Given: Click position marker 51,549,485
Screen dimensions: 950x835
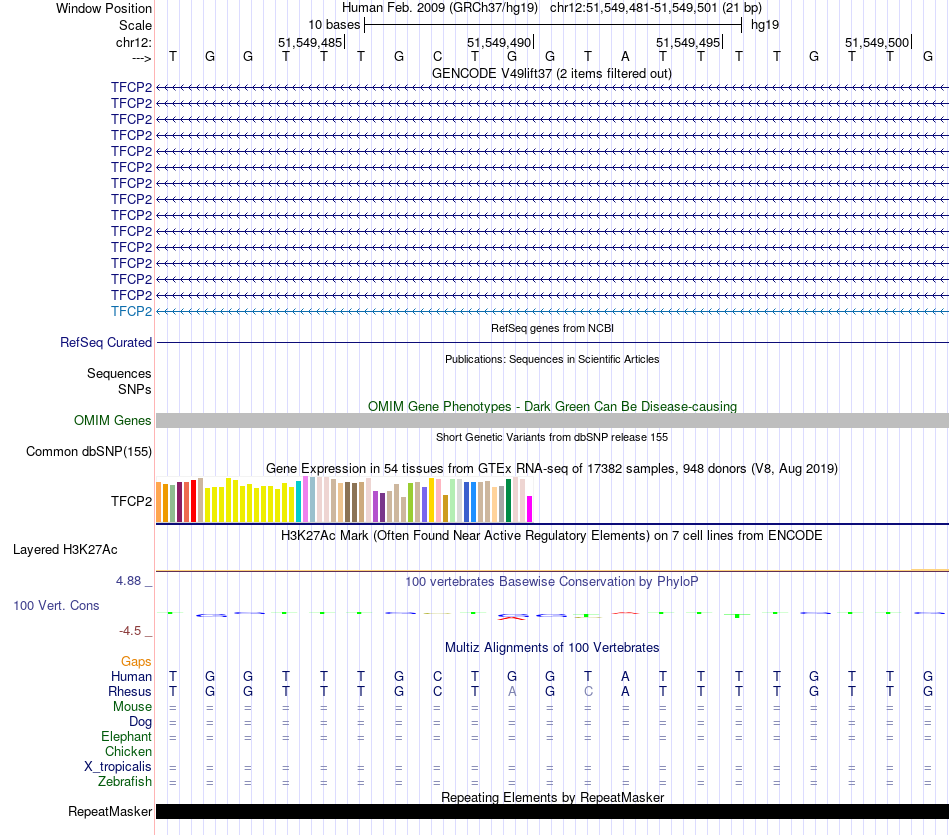Looking at the screenshot, I should click(311, 42).
